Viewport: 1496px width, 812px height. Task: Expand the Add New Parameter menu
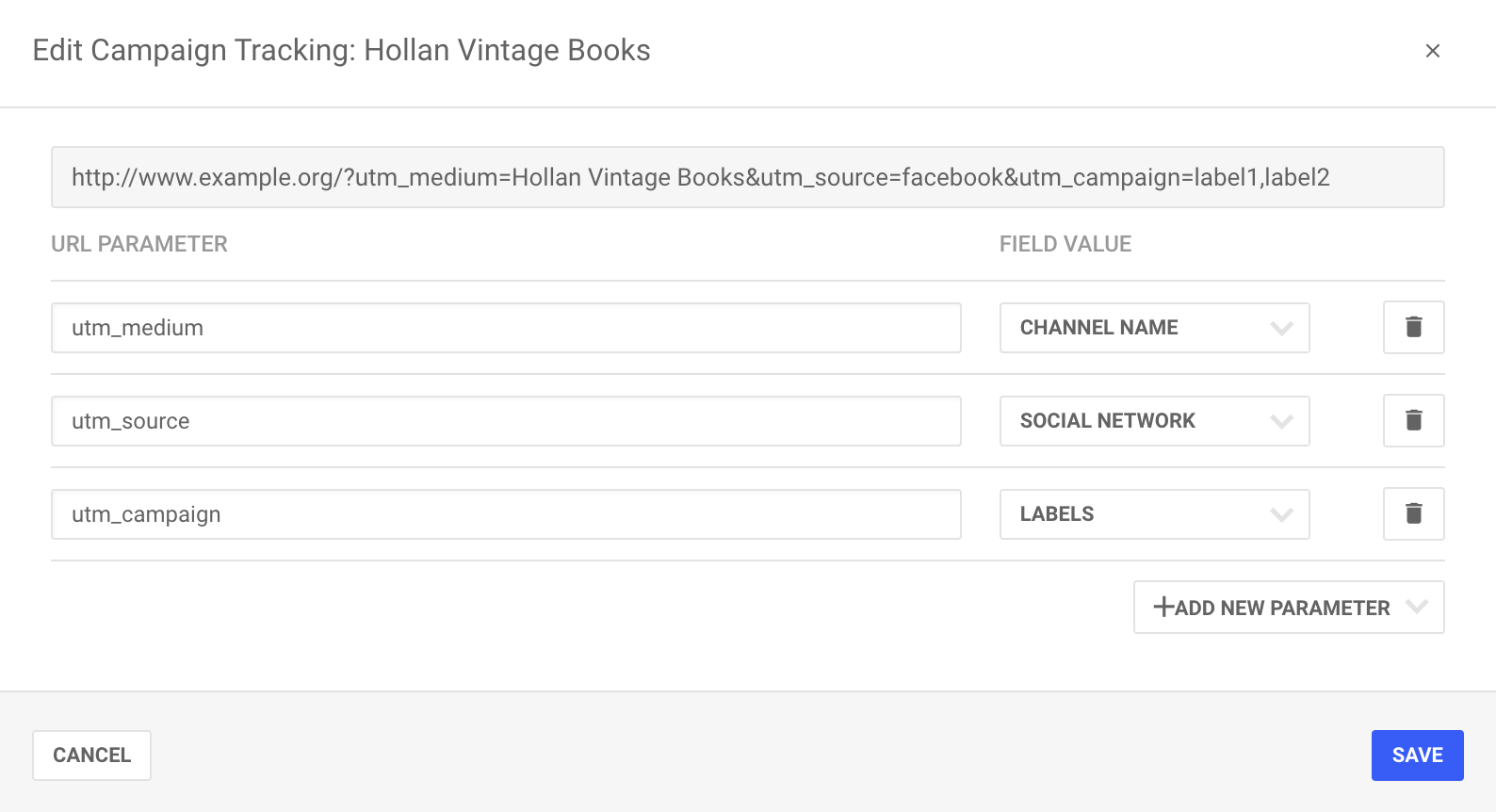point(1289,607)
